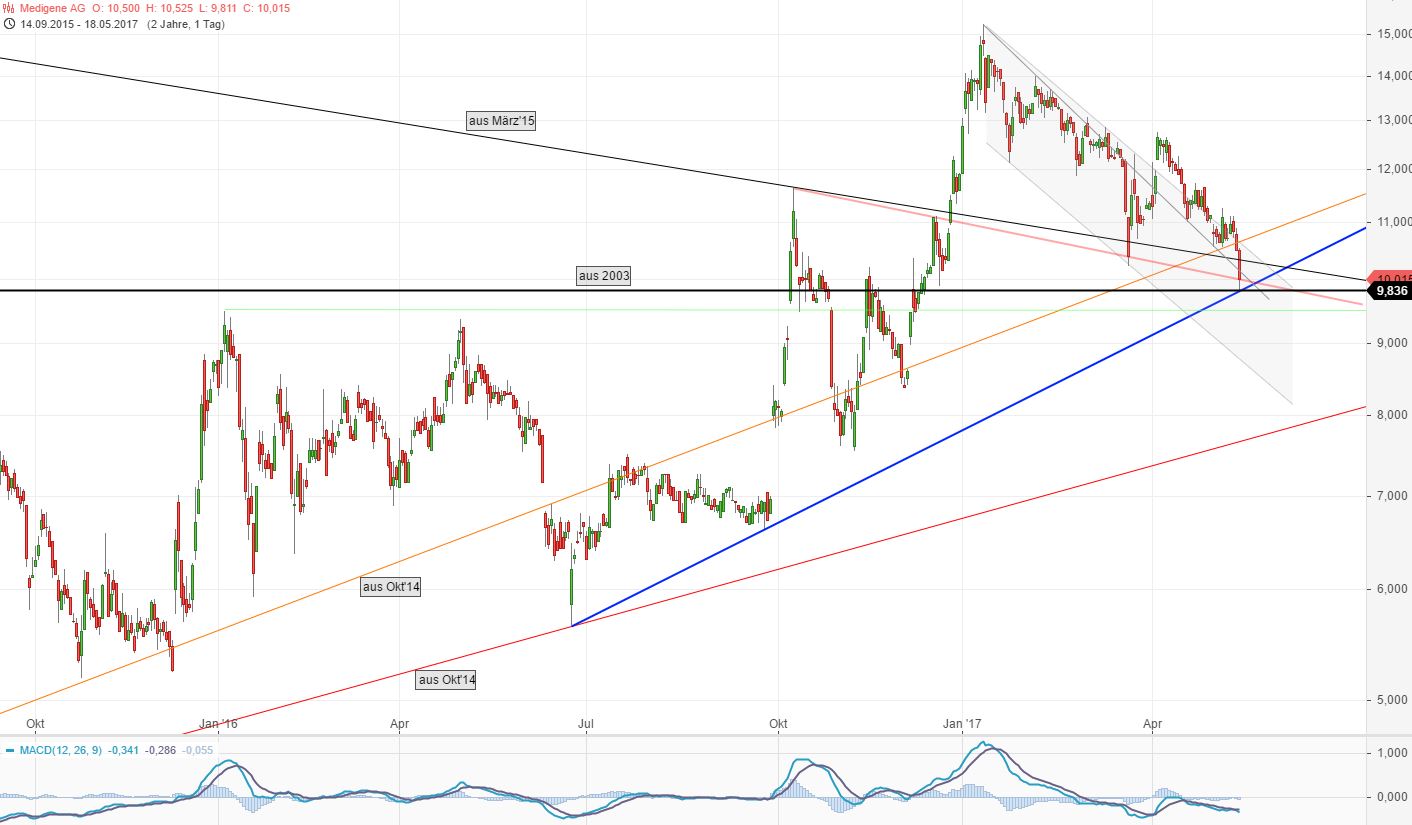Toggle visibility of the orange 'aus Okt'14' trendline label
1412x825 pixels.
tap(392, 587)
